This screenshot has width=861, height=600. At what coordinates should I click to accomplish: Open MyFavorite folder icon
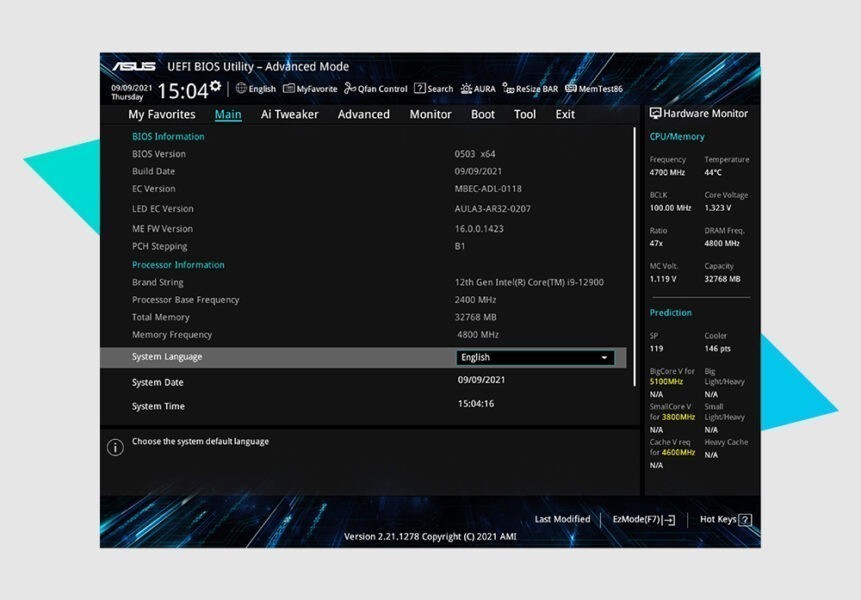pyautogui.click(x=289, y=88)
